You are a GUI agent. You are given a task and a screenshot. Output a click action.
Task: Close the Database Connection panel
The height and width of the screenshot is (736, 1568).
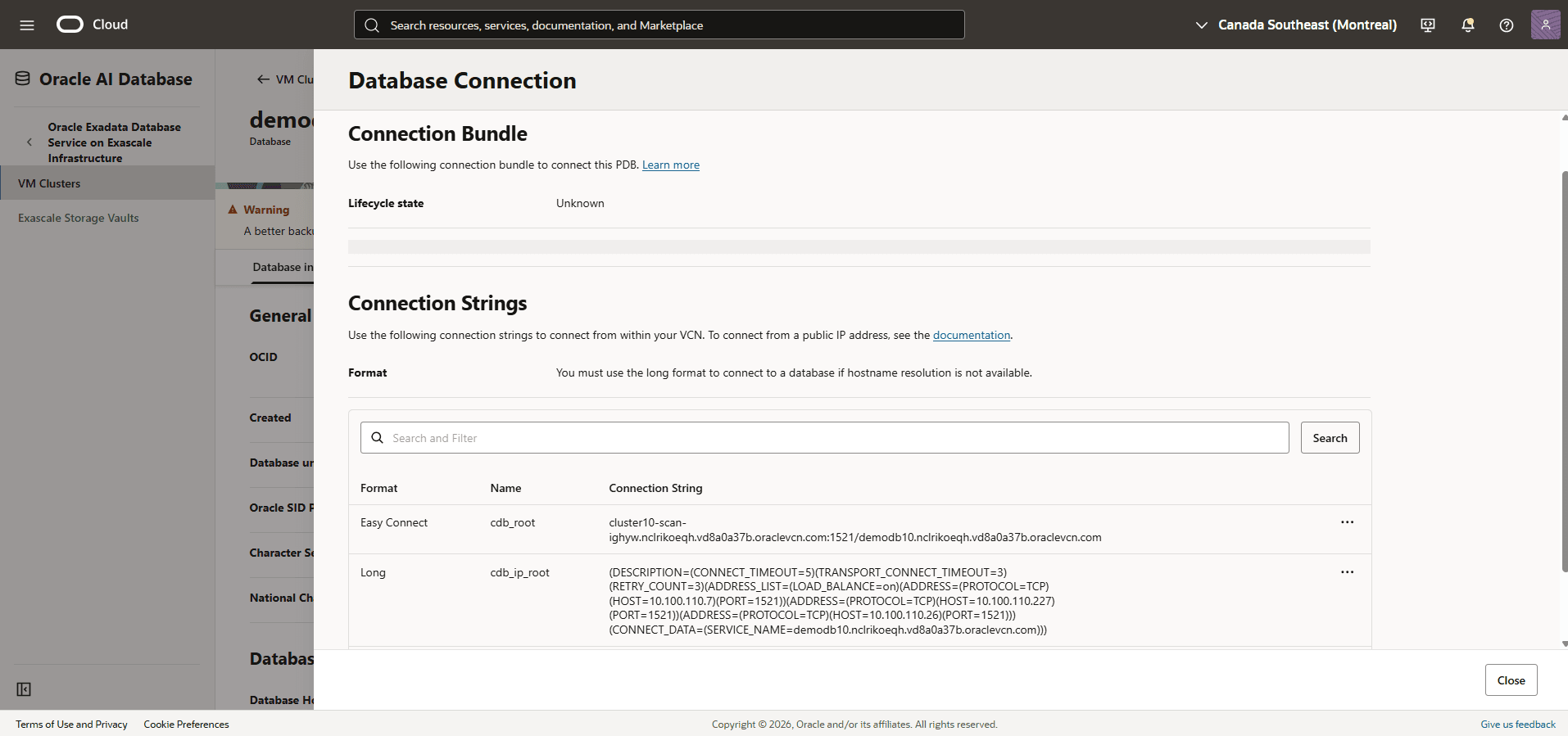pos(1511,680)
